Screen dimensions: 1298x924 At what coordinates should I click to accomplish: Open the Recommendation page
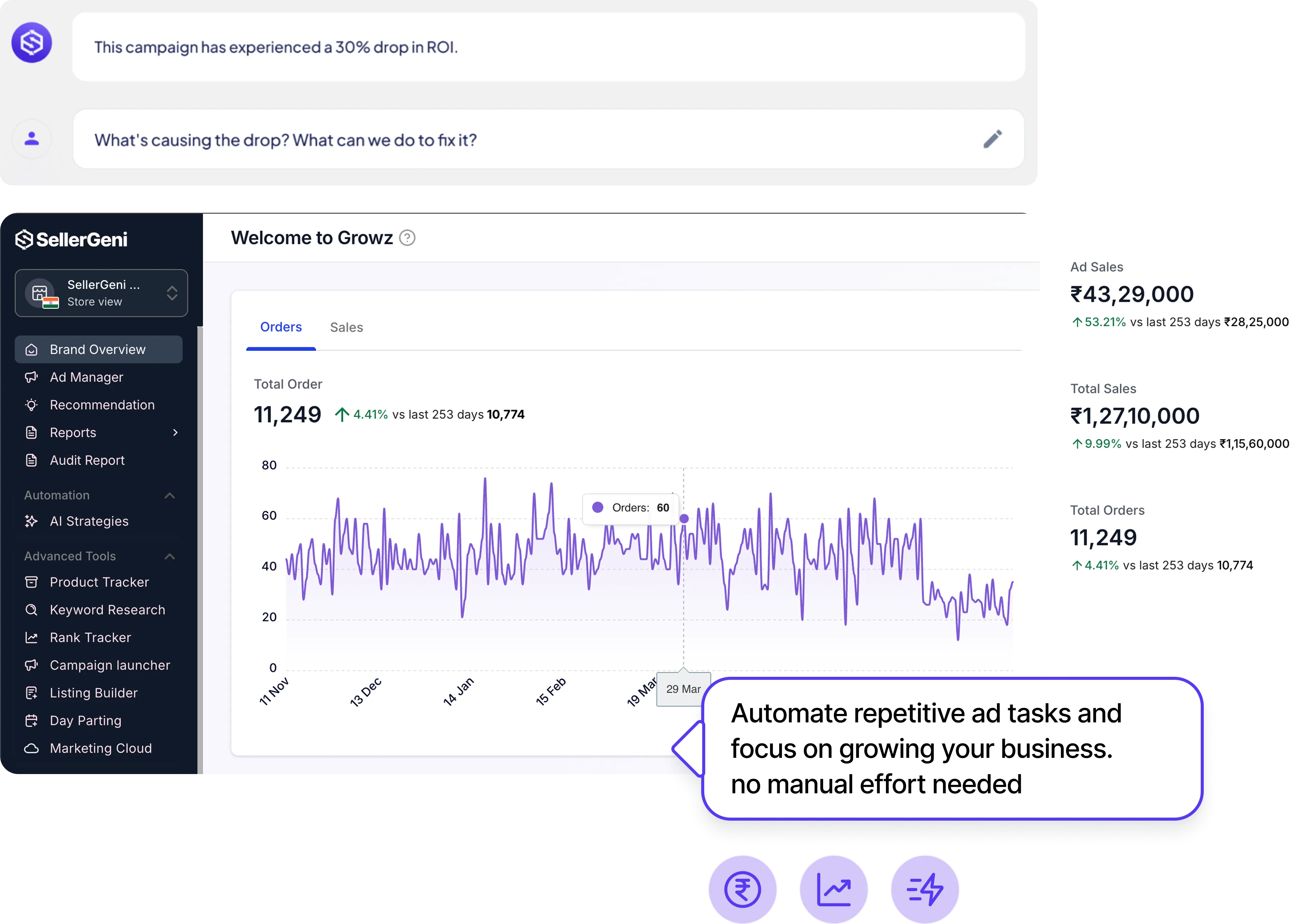(x=102, y=405)
